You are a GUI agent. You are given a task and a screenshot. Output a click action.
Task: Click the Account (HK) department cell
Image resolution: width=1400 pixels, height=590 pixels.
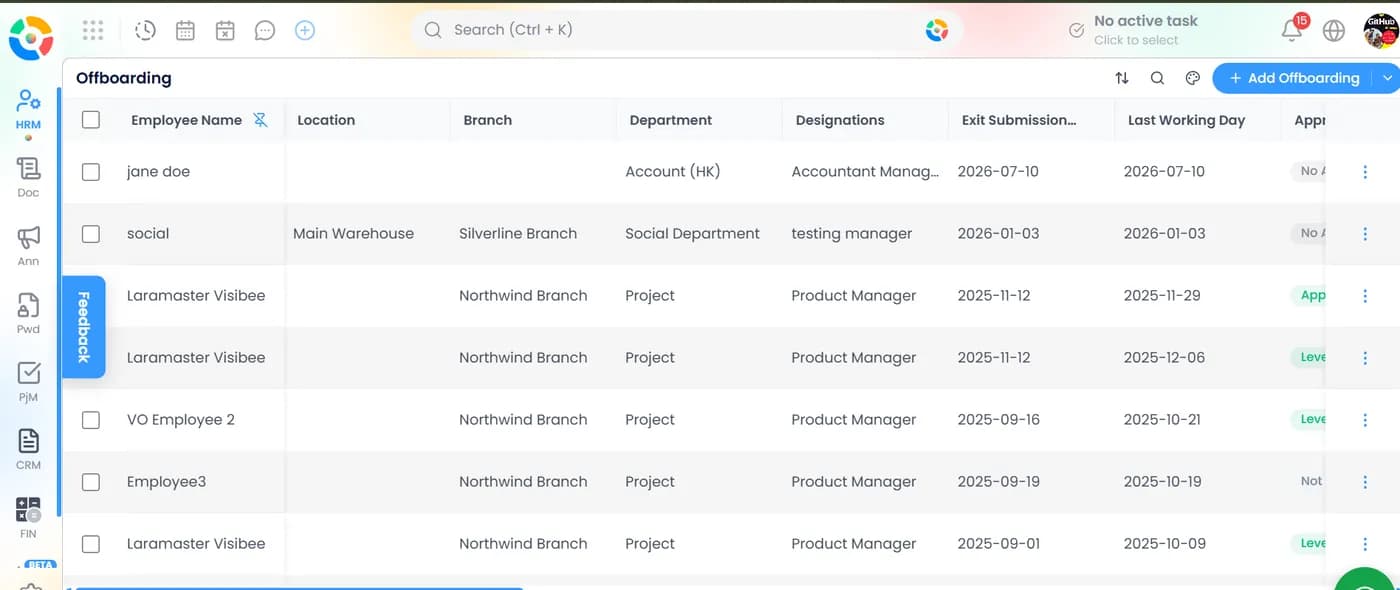point(673,172)
